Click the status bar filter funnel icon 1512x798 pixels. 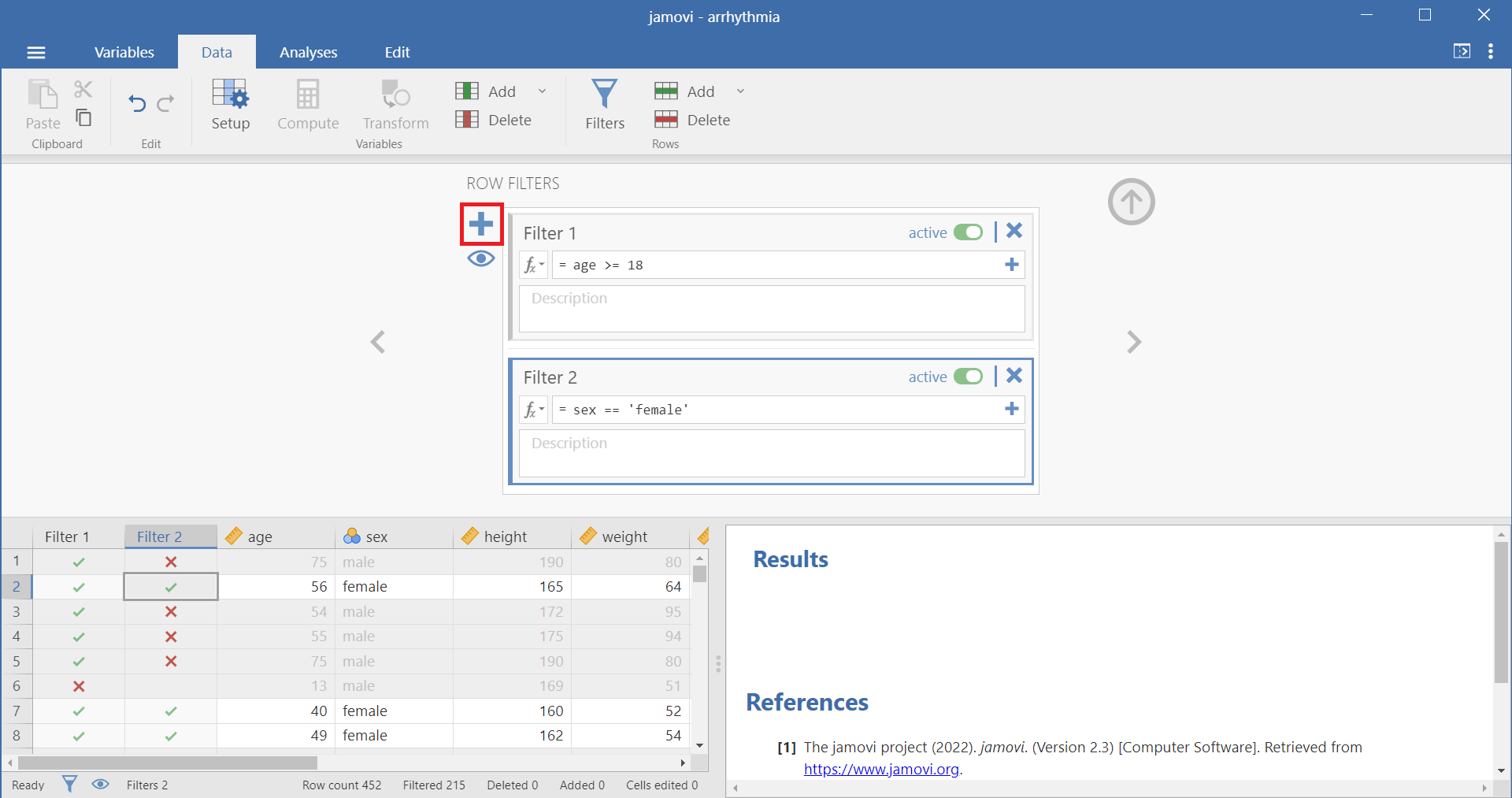[x=70, y=784]
